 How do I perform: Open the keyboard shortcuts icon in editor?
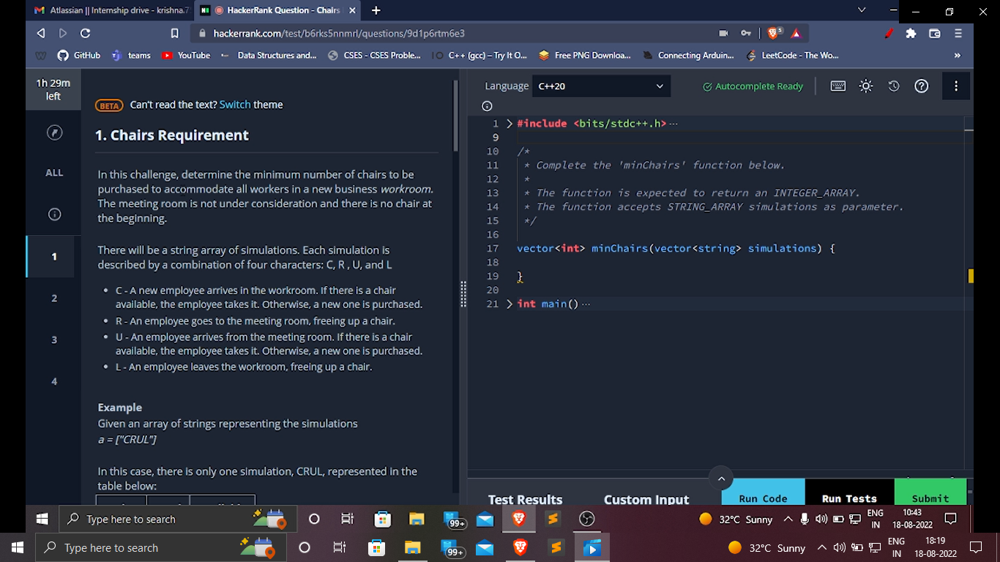click(838, 86)
